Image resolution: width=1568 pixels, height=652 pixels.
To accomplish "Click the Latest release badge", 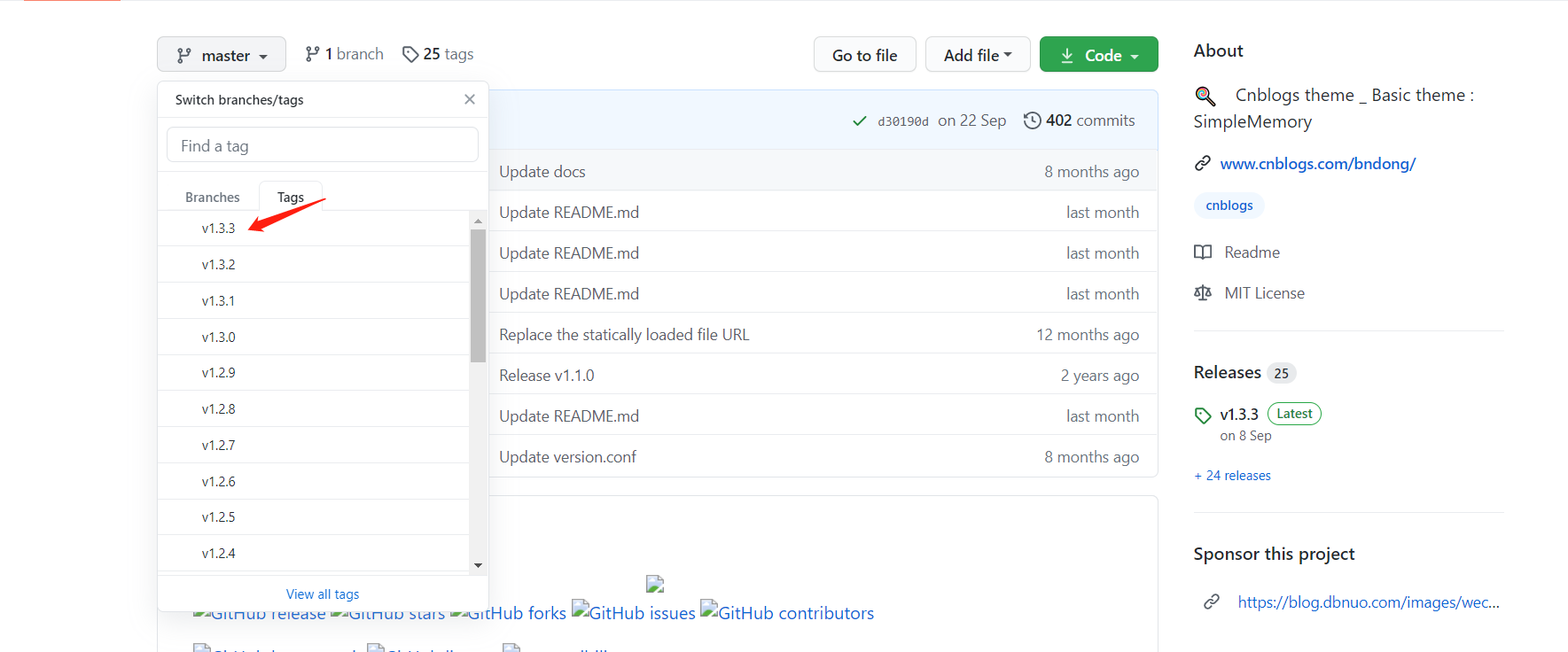I will (1294, 414).
